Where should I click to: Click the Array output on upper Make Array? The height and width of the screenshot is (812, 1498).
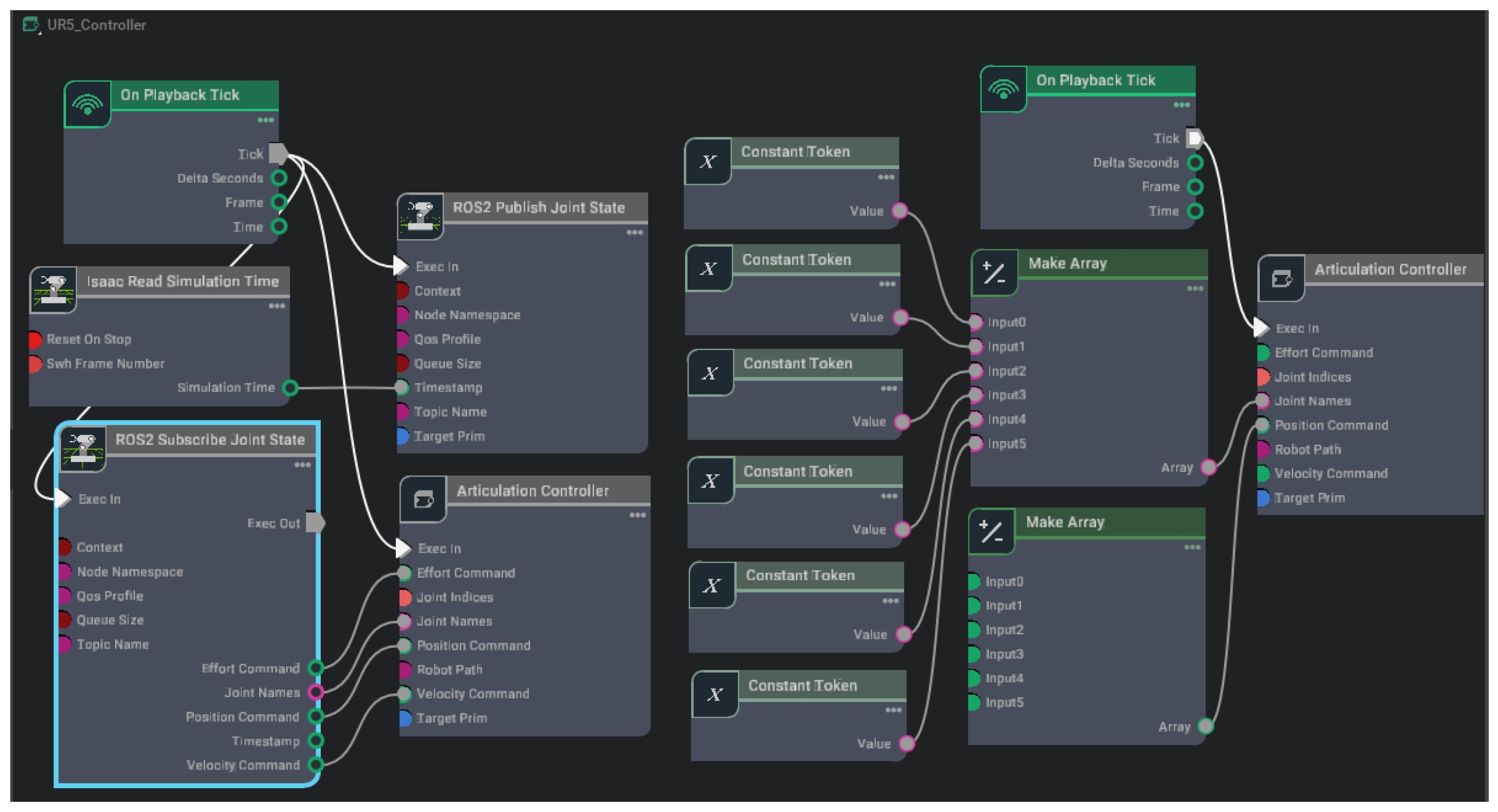coord(1209,468)
